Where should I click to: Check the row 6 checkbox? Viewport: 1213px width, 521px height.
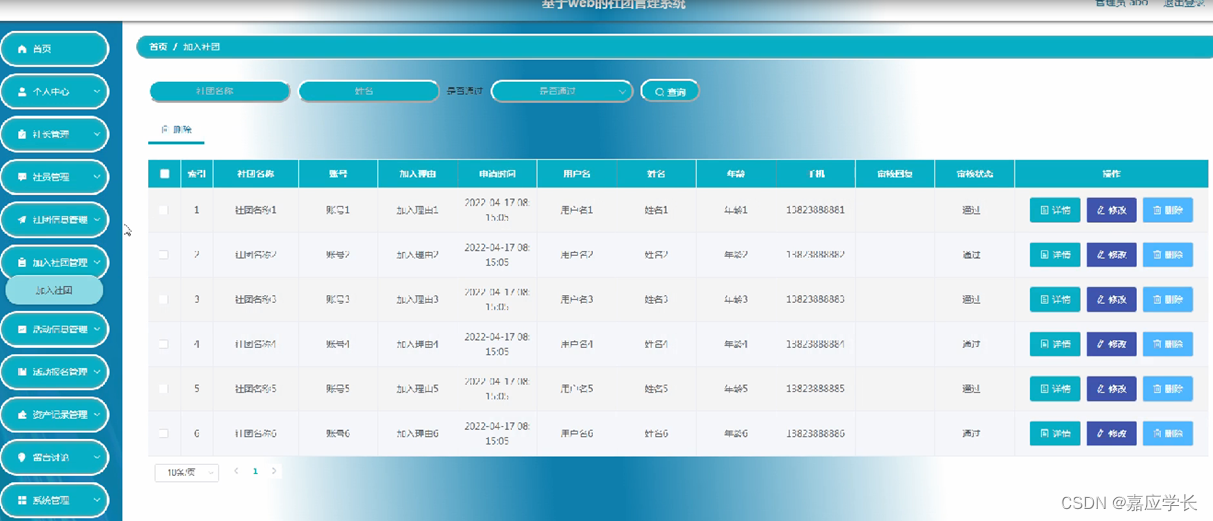tap(164, 433)
